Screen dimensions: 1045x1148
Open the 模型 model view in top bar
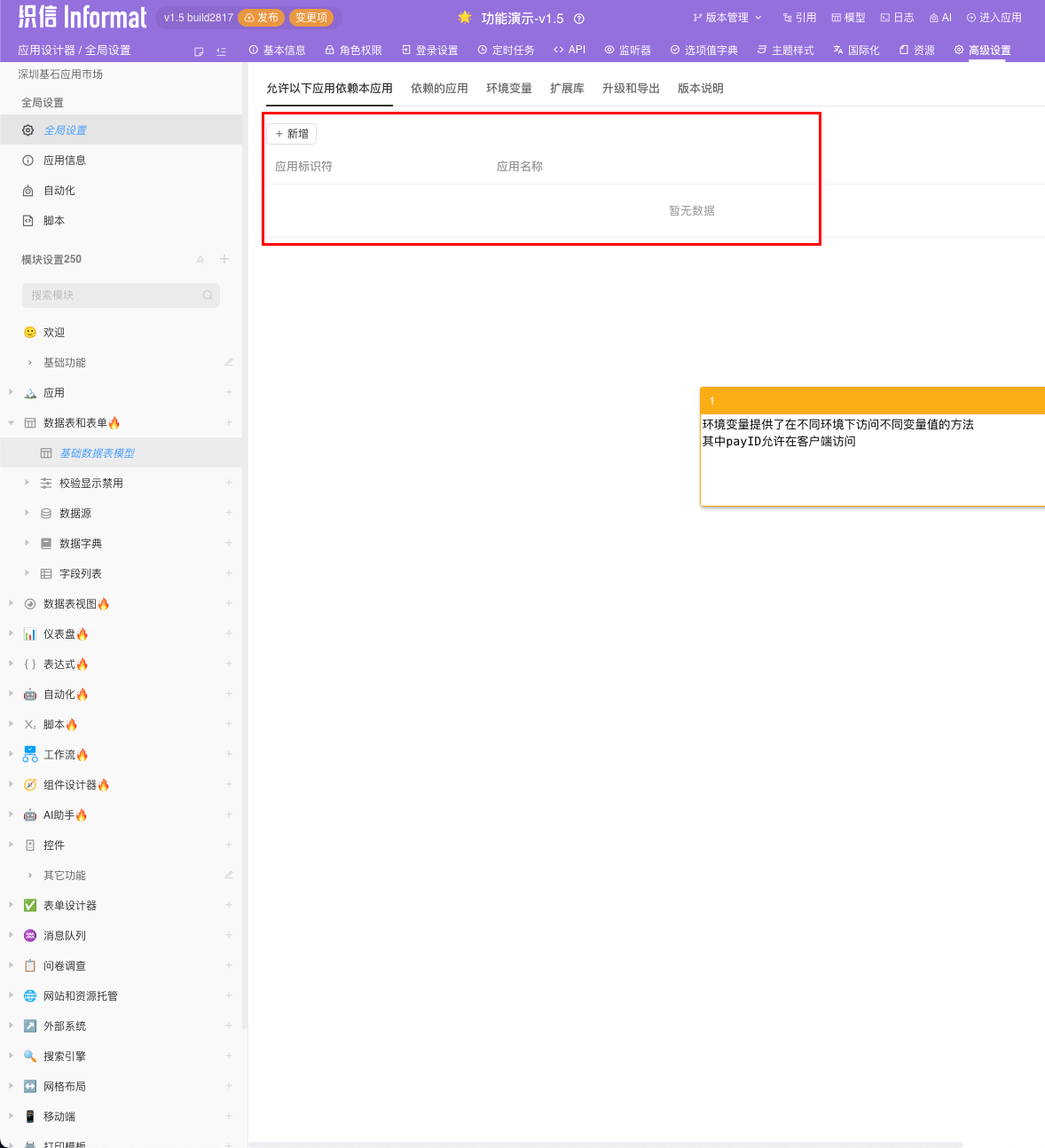[x=848, y=18]
